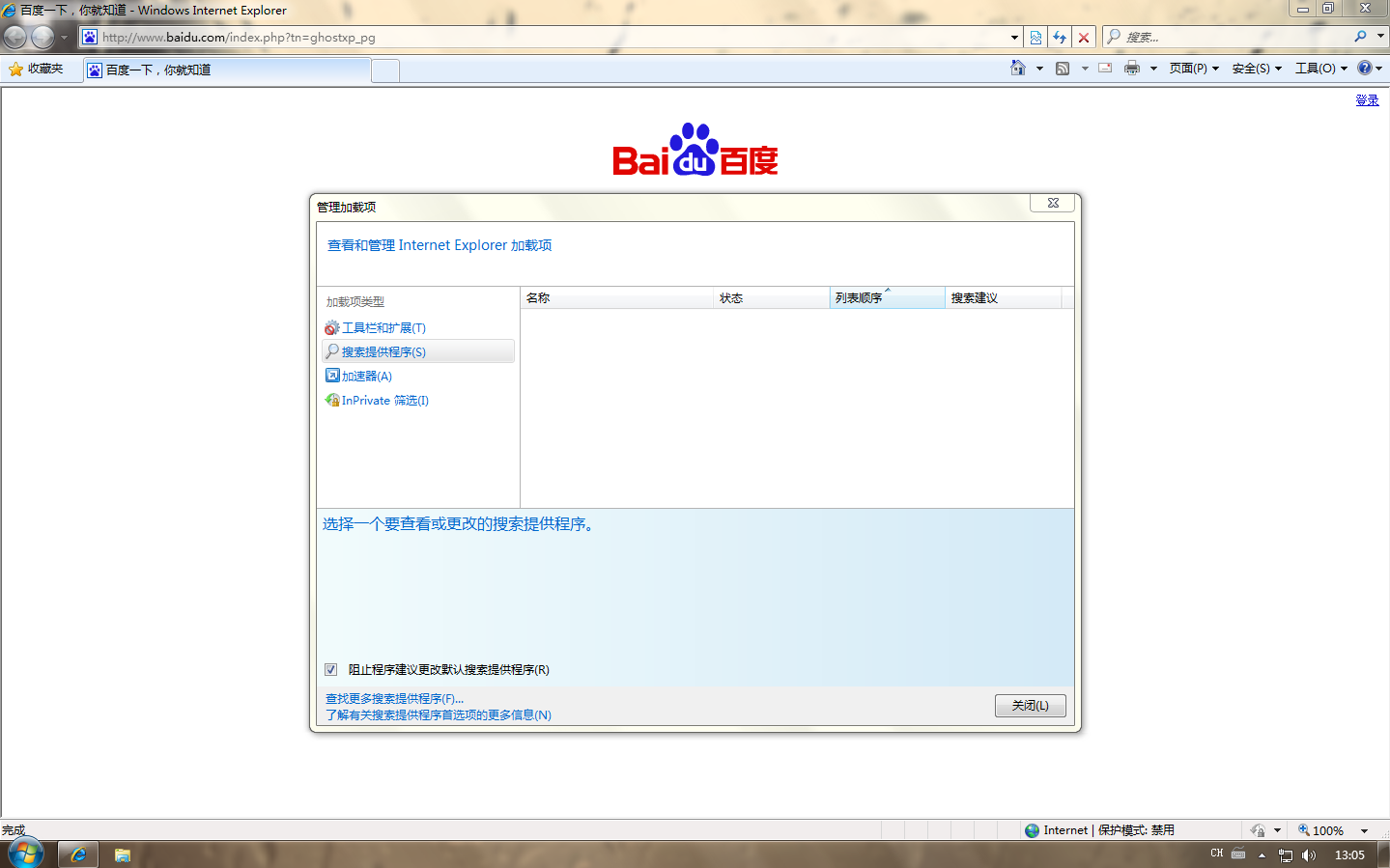Open the zoom level dropdown arrow
This screenshot has height=868, width=1390.
[x=1364, y=830]
